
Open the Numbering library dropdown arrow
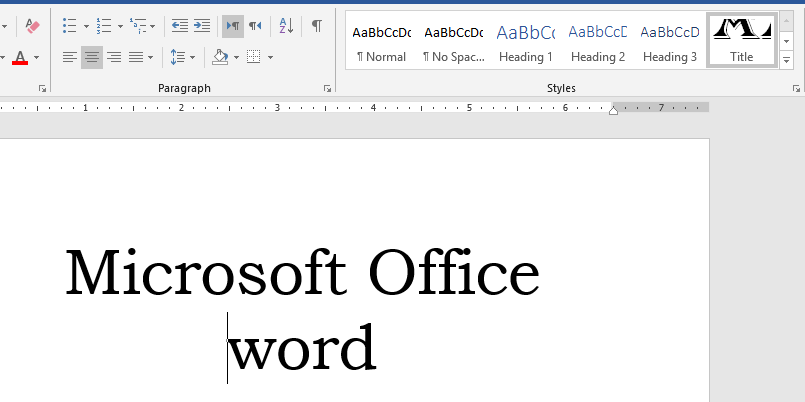click(120, 26)
